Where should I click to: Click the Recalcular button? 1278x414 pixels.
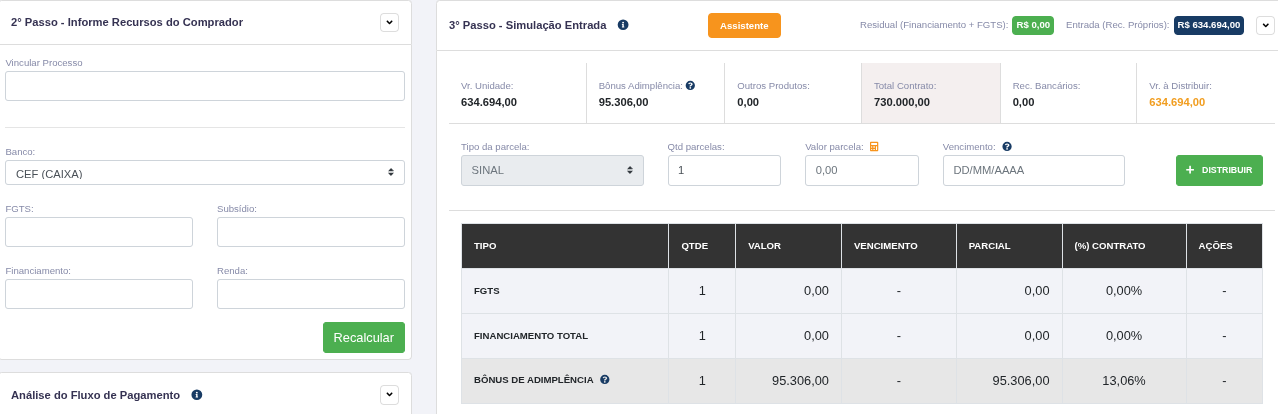click(x=364, y=337)
